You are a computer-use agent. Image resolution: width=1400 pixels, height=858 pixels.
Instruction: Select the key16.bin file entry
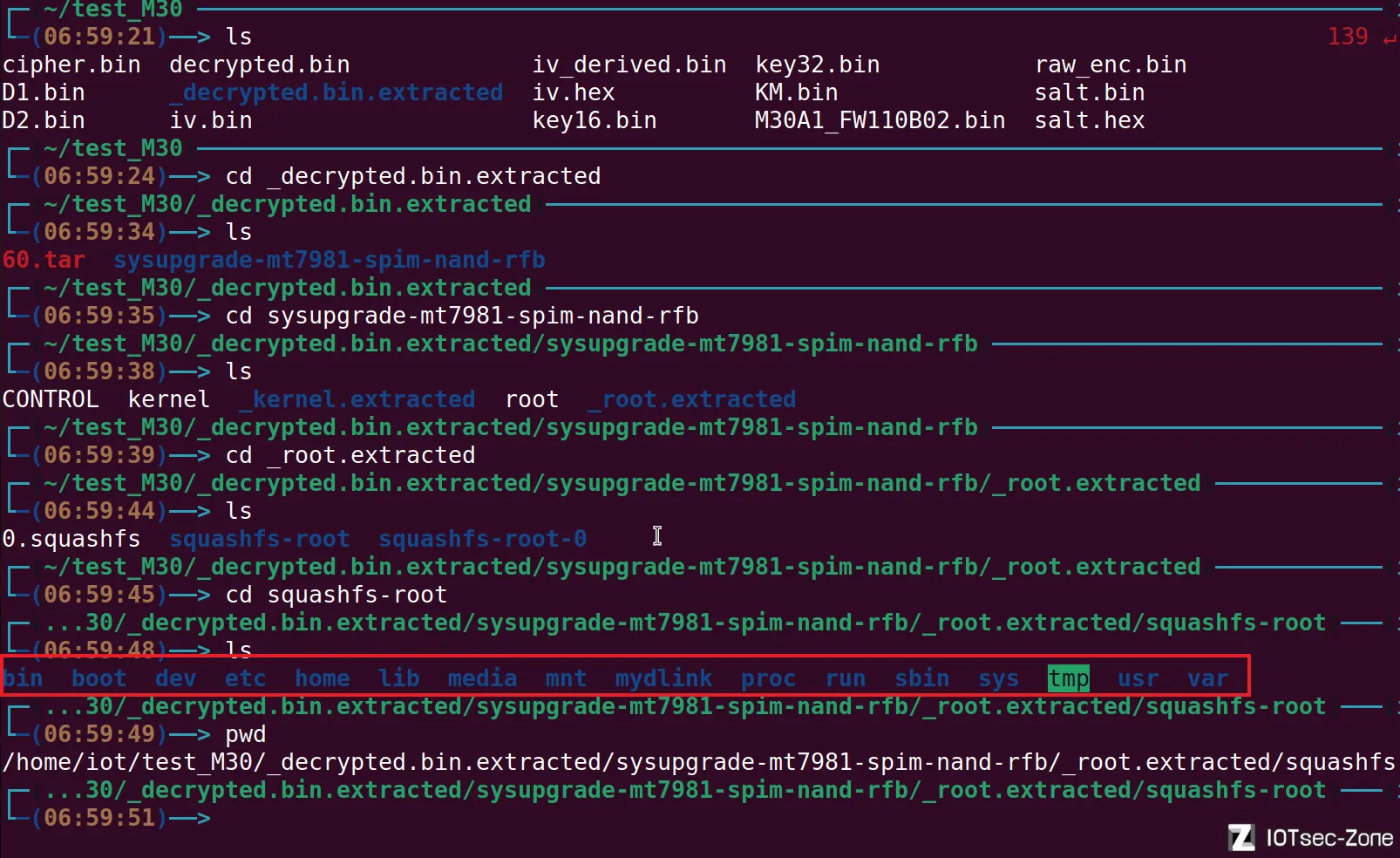pos(595,120)
